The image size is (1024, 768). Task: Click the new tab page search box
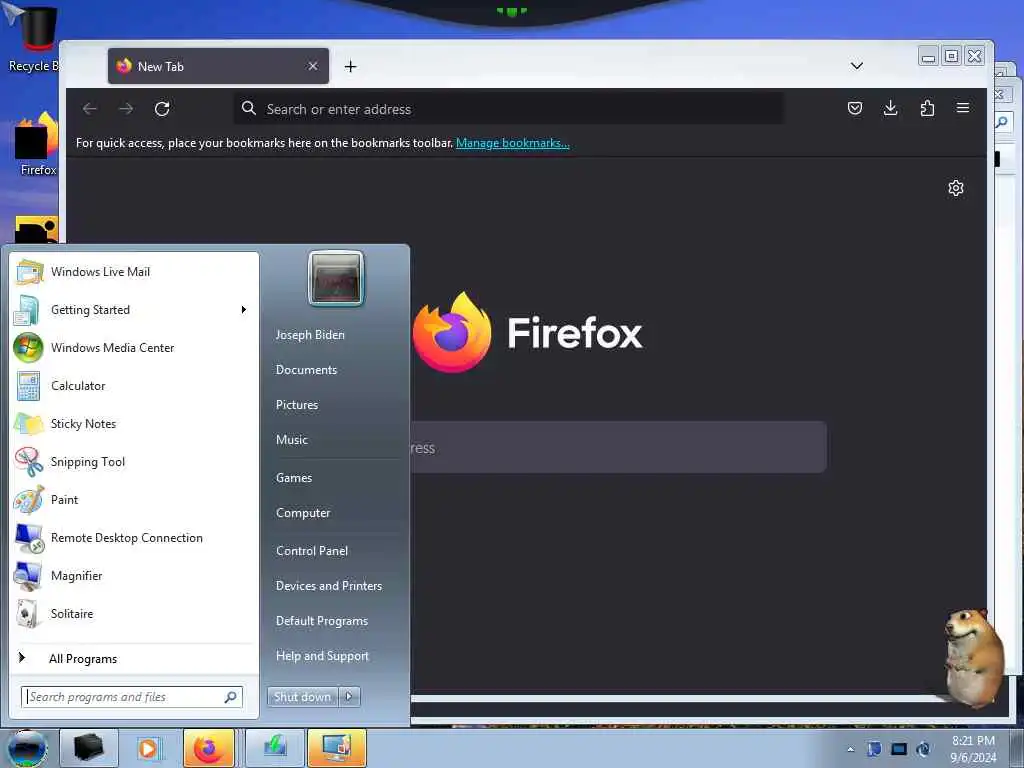[618, 447]
